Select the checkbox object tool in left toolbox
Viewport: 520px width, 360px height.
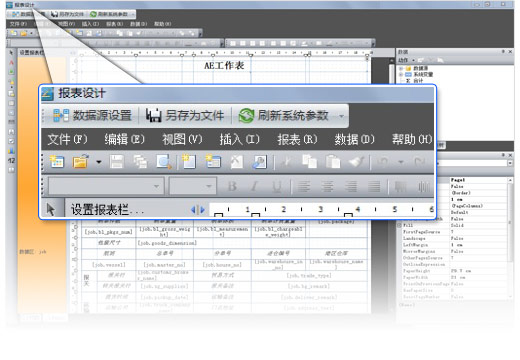point(11,141)
